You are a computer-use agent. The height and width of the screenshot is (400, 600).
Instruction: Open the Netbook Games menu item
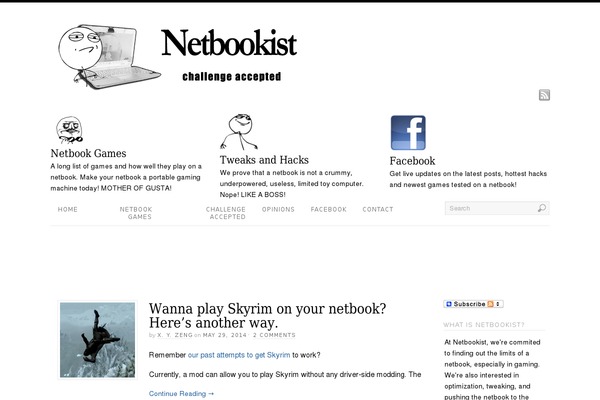(136, 213)
